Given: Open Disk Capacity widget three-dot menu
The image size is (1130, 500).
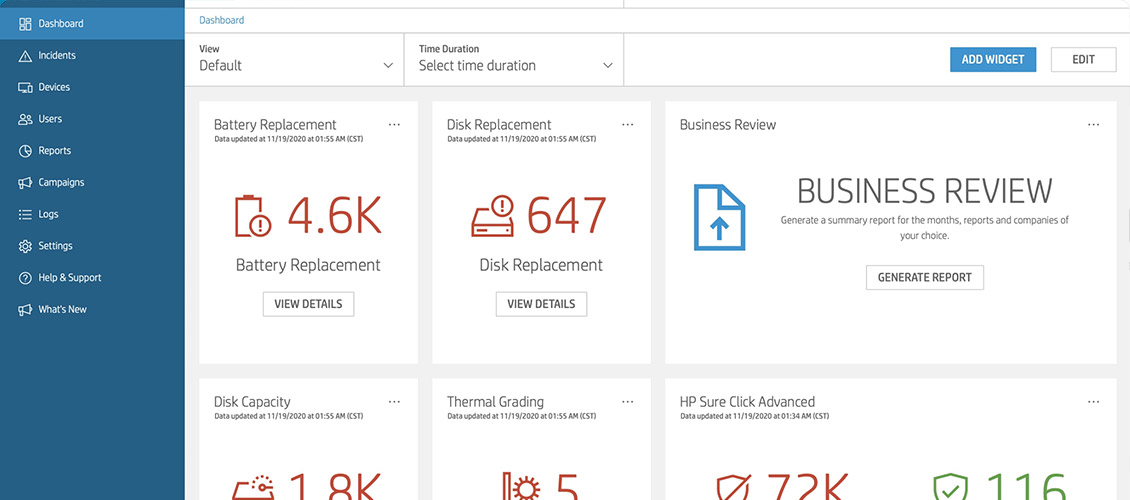Looking at the screenshot, I should 394,402.
